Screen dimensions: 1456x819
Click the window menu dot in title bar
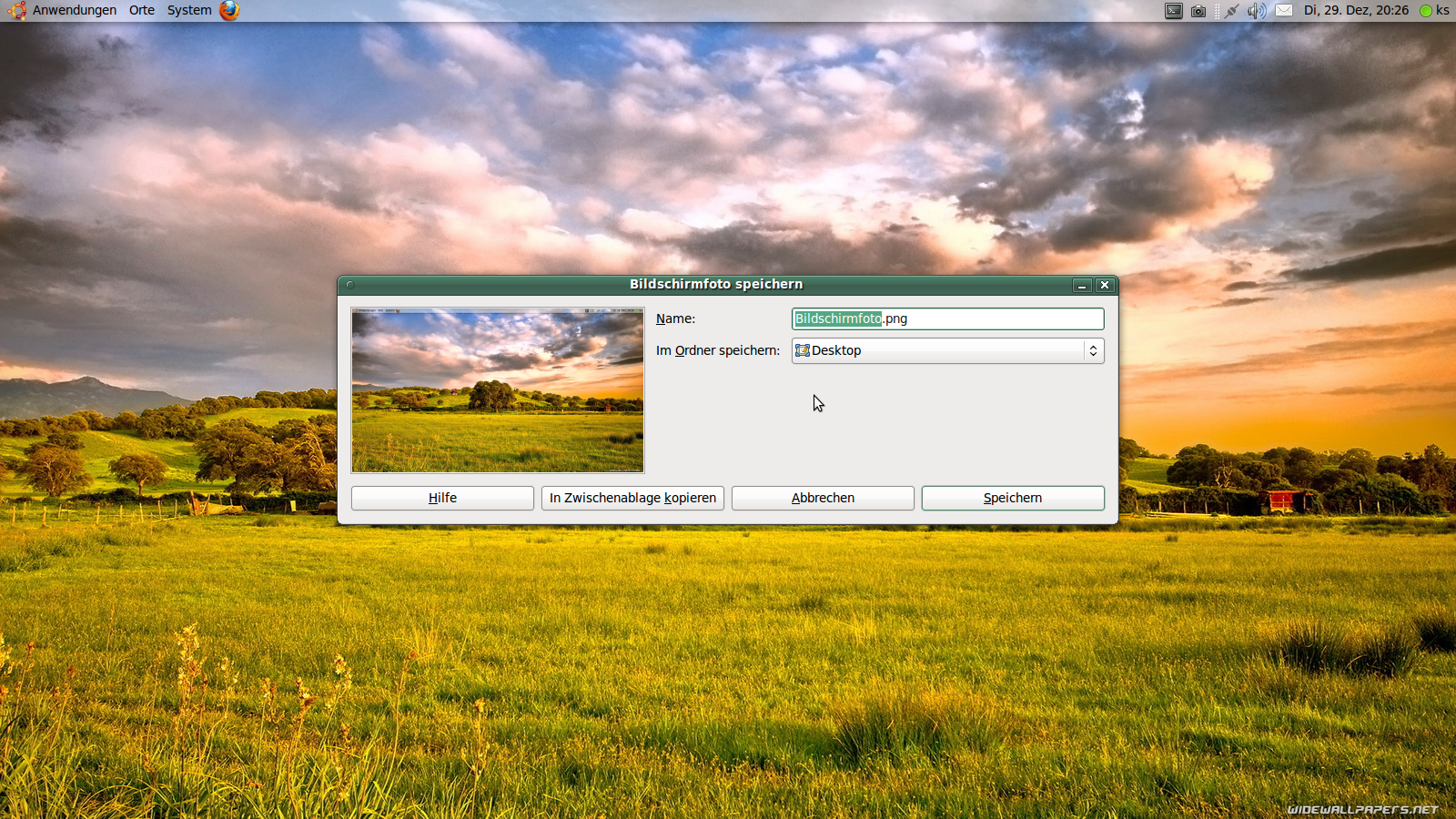tap(349, 285)
